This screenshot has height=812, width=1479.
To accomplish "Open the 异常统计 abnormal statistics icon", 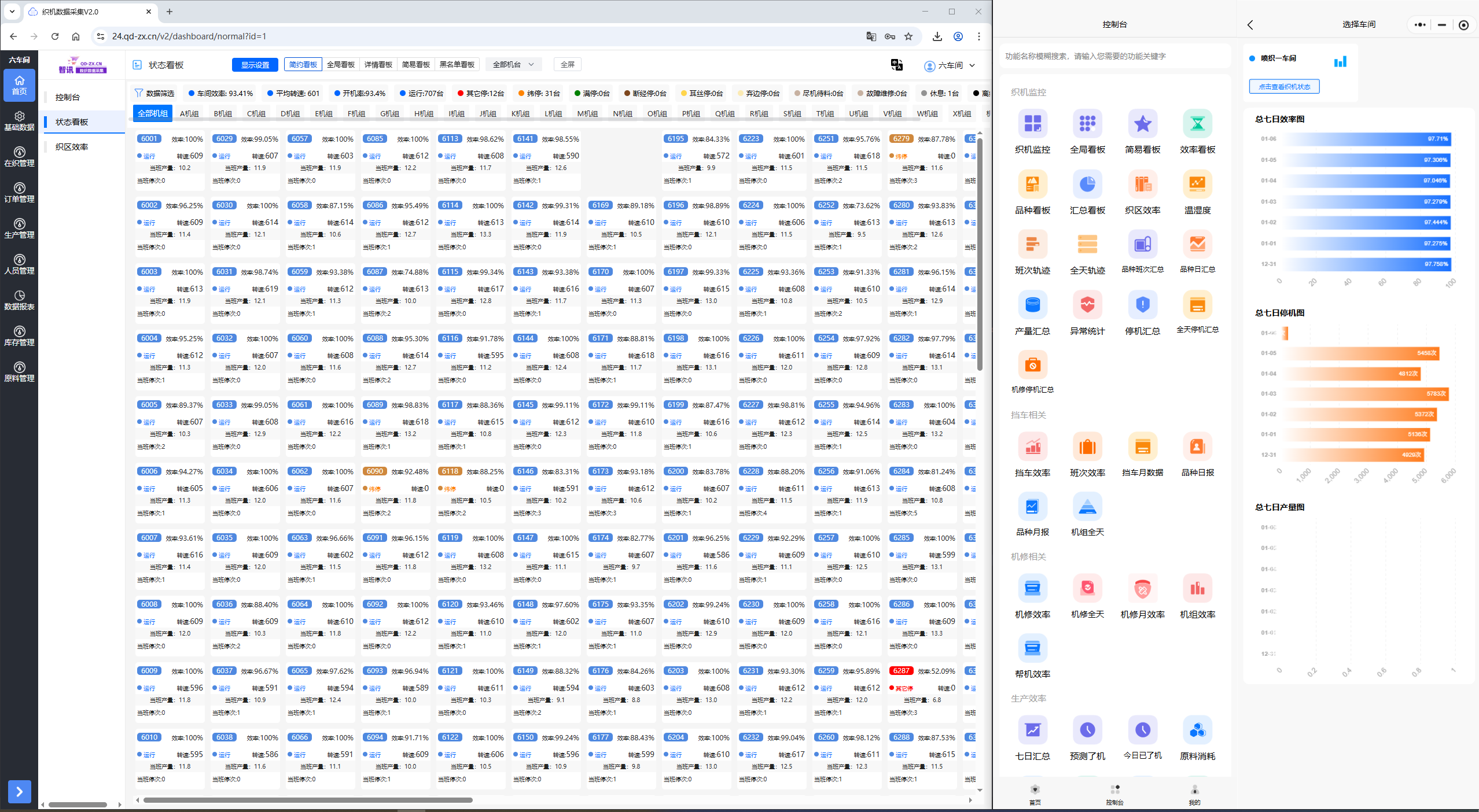I will tap(1087, 305).
